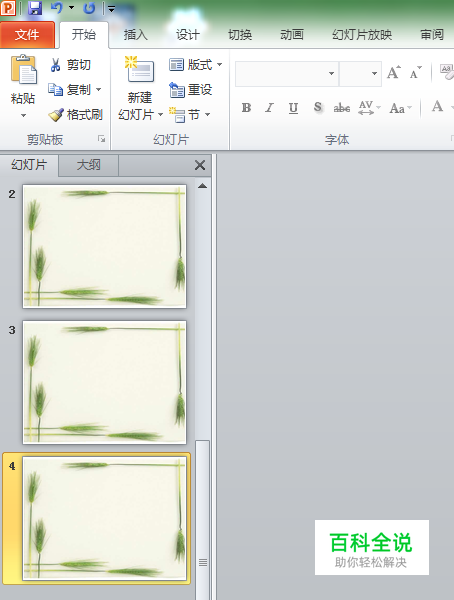The image size is (454, 600).
Task: Expand the 新建幻灯片 layout dropdown arrow
Action: click(160, 114)
